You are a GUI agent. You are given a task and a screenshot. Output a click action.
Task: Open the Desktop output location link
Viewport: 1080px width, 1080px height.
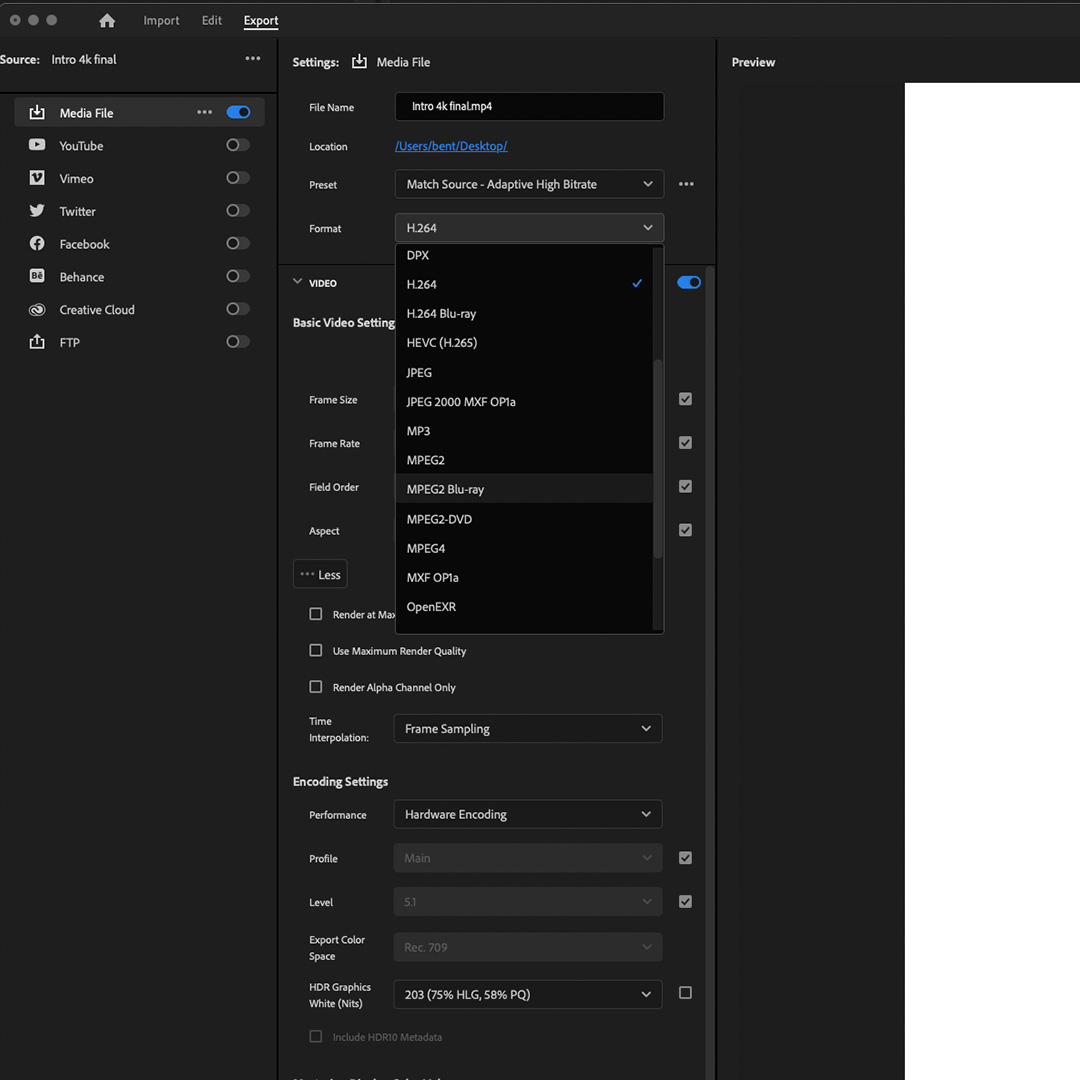tap(451, 146)
